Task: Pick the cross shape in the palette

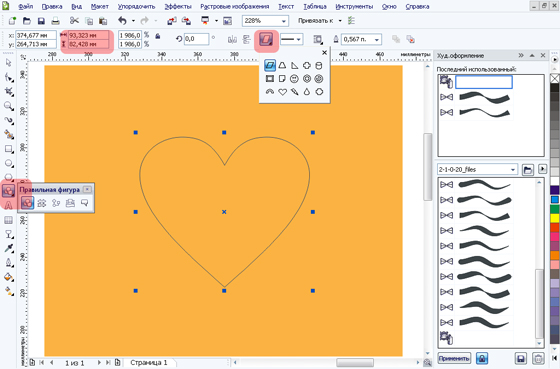Action: [307, 65]
